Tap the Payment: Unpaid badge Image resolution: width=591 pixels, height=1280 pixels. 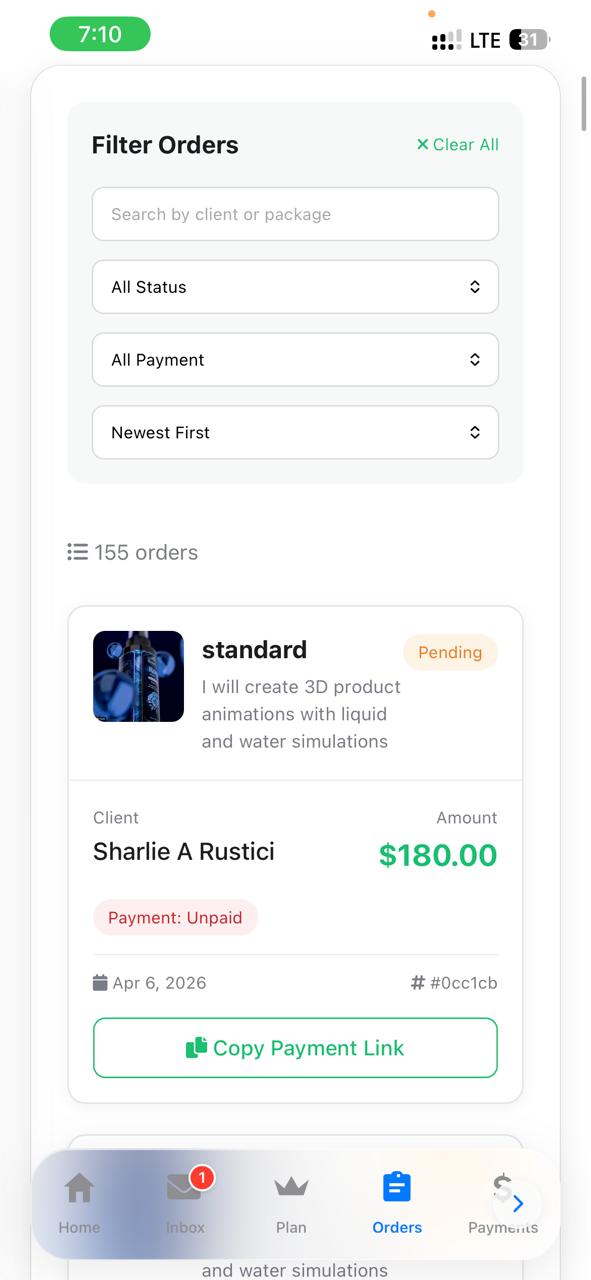point(175,917)
